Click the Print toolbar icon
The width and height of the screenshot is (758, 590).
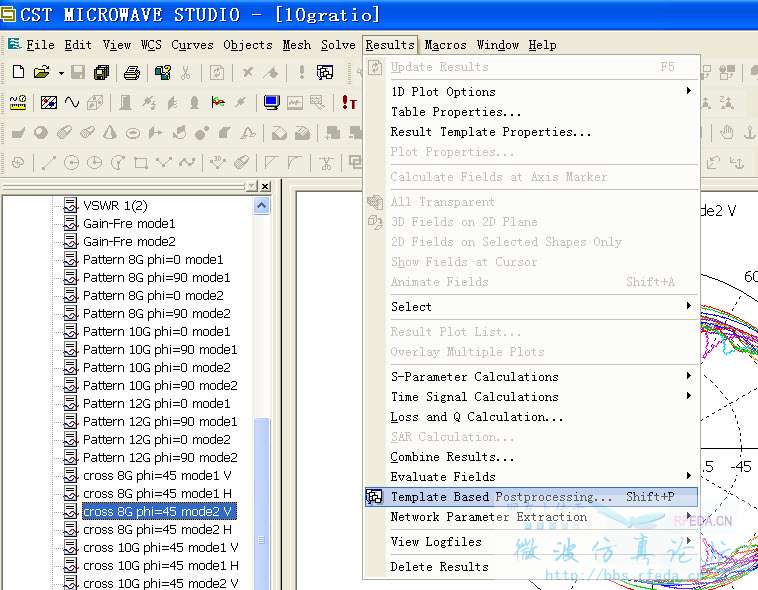click(x=131, y=73)
